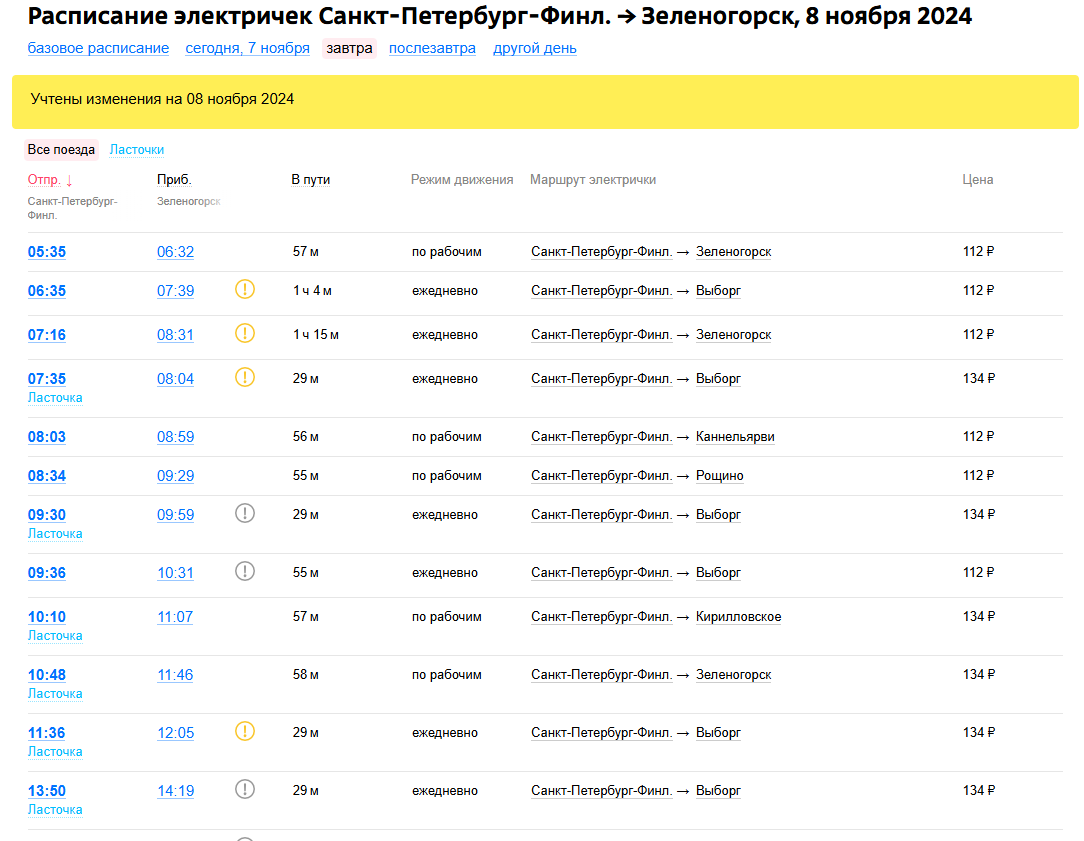The image size is (1084, 841).
Task: Select the Все поезда filter
Action: pyautogui.click(x=62, y=149)
